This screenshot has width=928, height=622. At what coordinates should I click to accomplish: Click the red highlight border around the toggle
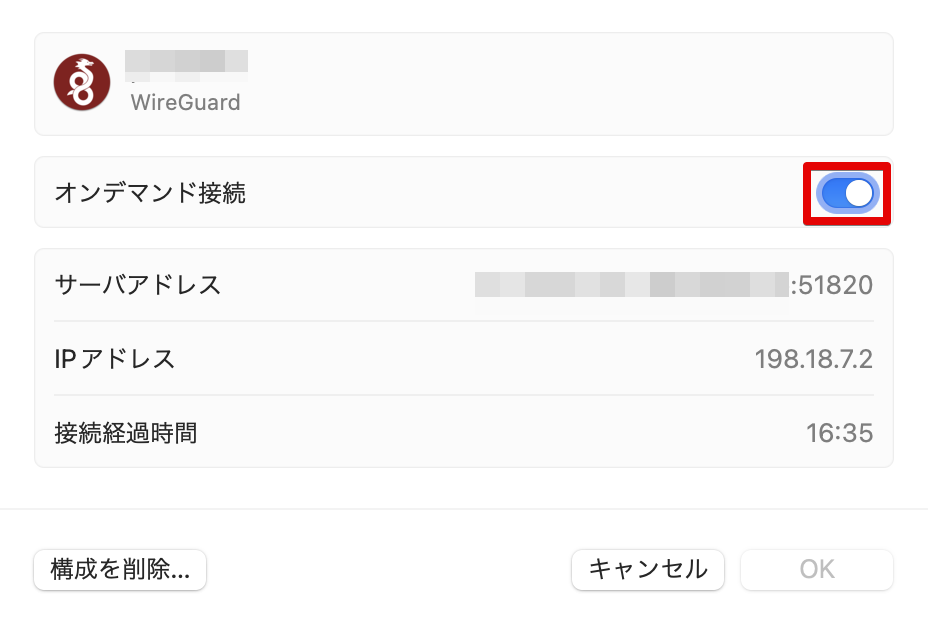click(807, 193)
